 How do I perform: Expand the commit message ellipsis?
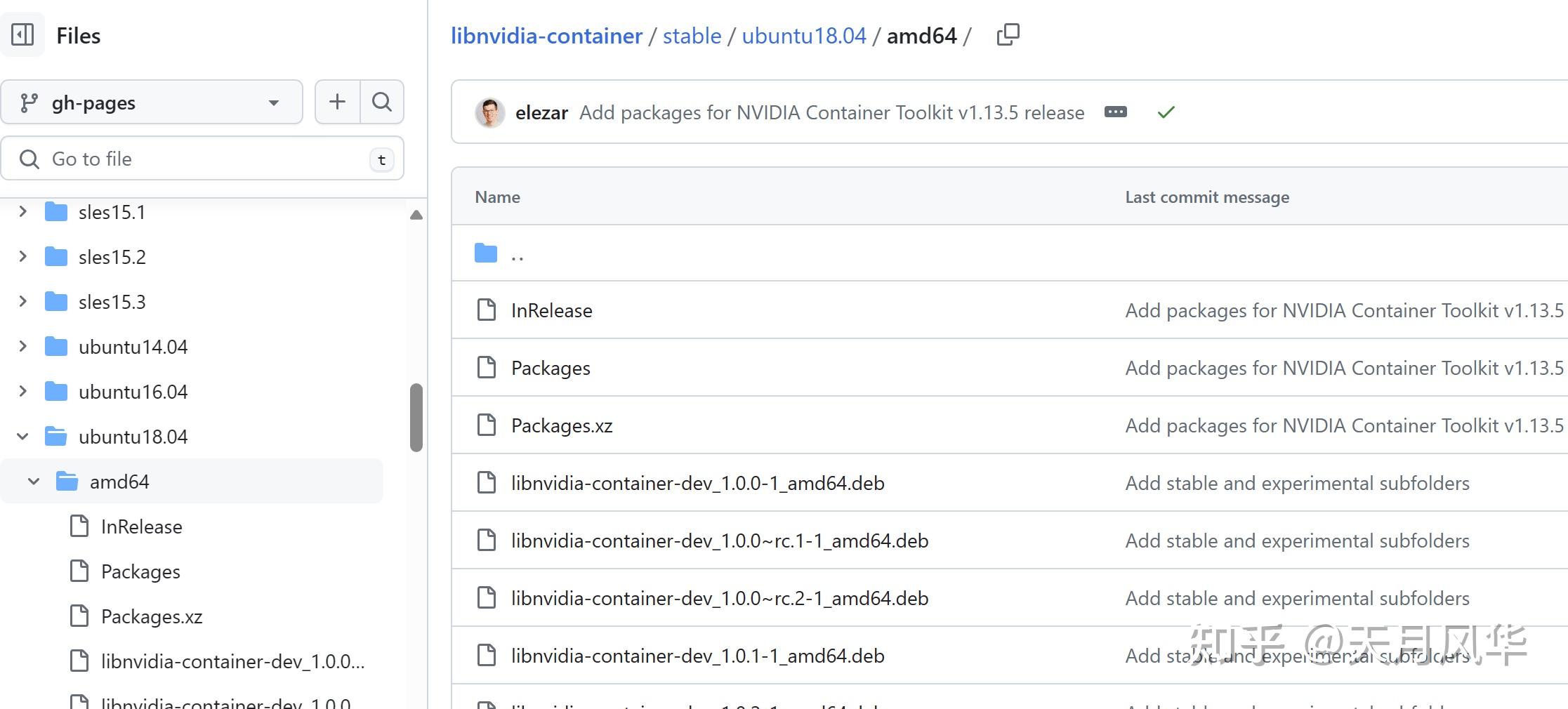click(x=1115, y=112)
